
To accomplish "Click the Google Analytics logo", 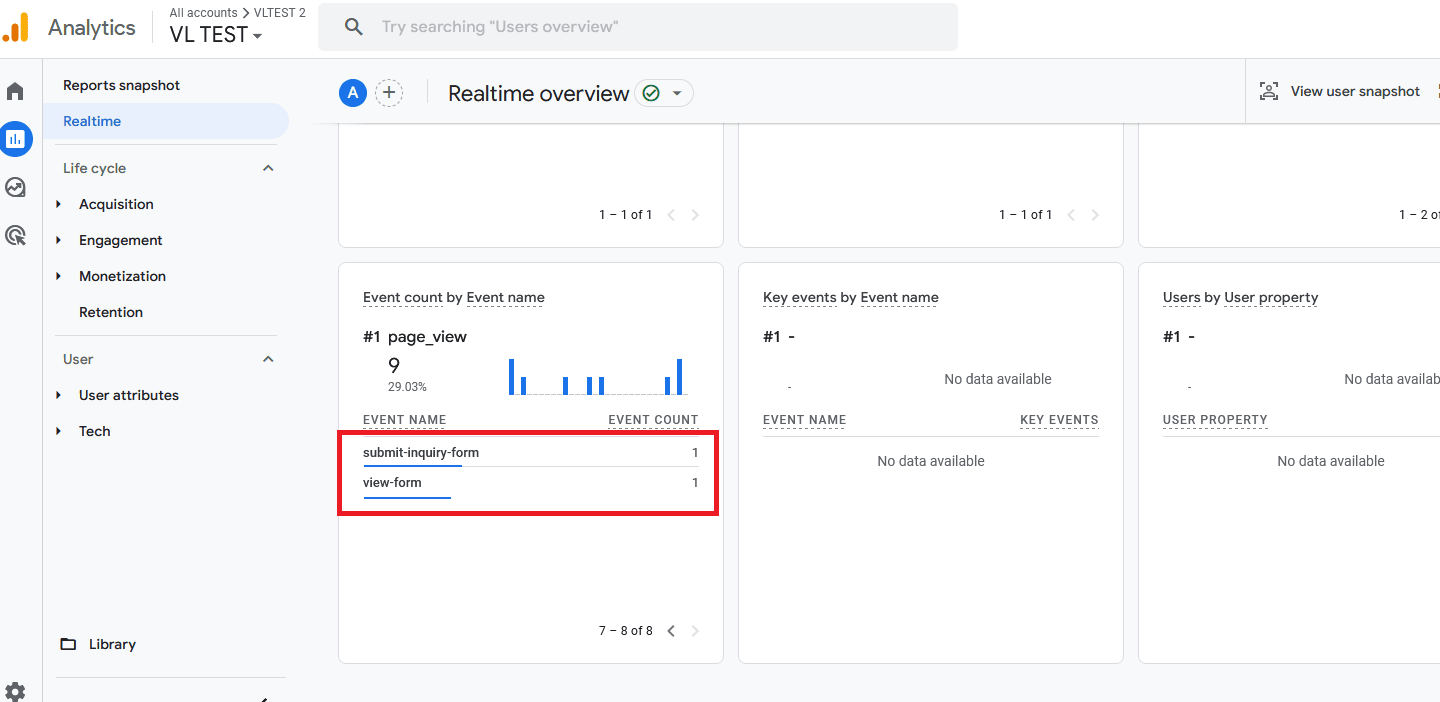I will (16, 28).
